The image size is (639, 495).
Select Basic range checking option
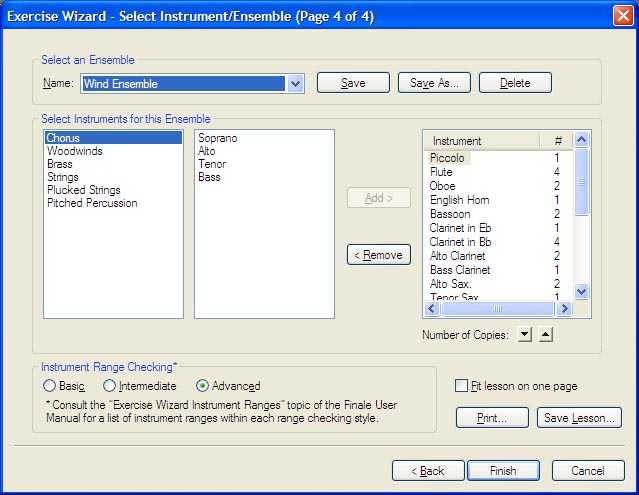pyautogui.click(x=49, y=386)
